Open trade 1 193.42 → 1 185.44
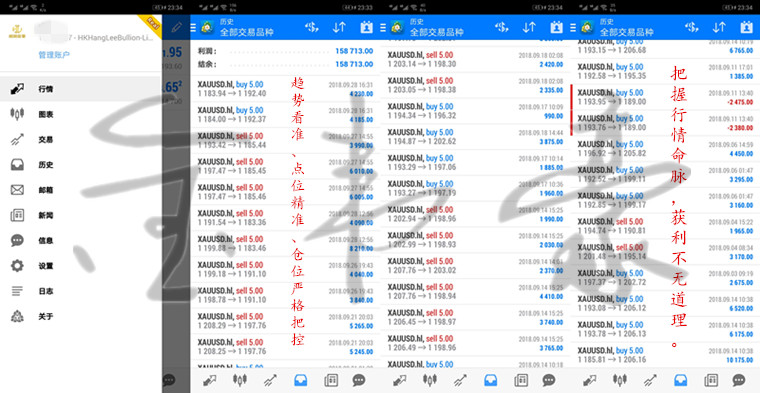This screenshot has height=393, width=760. tap(285, 141)
